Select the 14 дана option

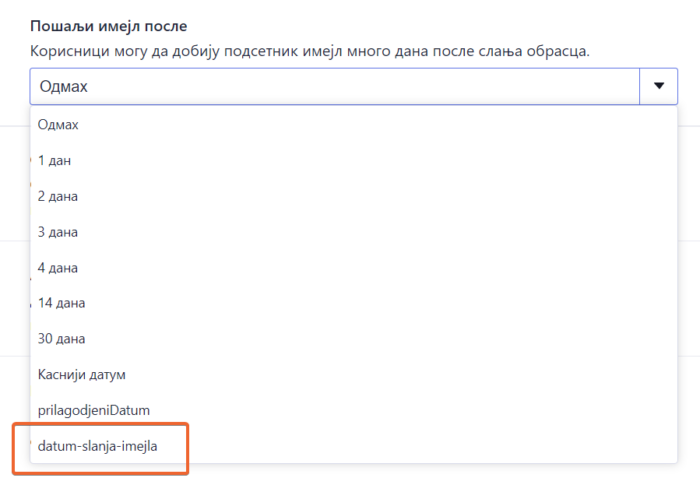coord(60,302)
